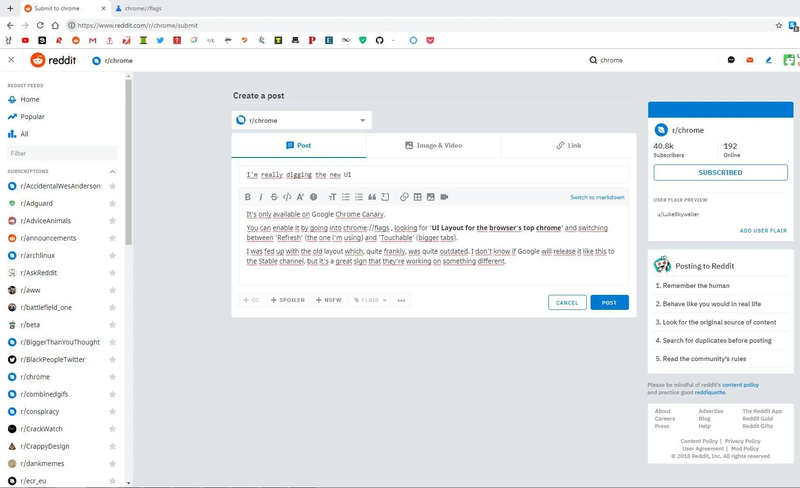Click the post title input field

[x=434, y=175]
